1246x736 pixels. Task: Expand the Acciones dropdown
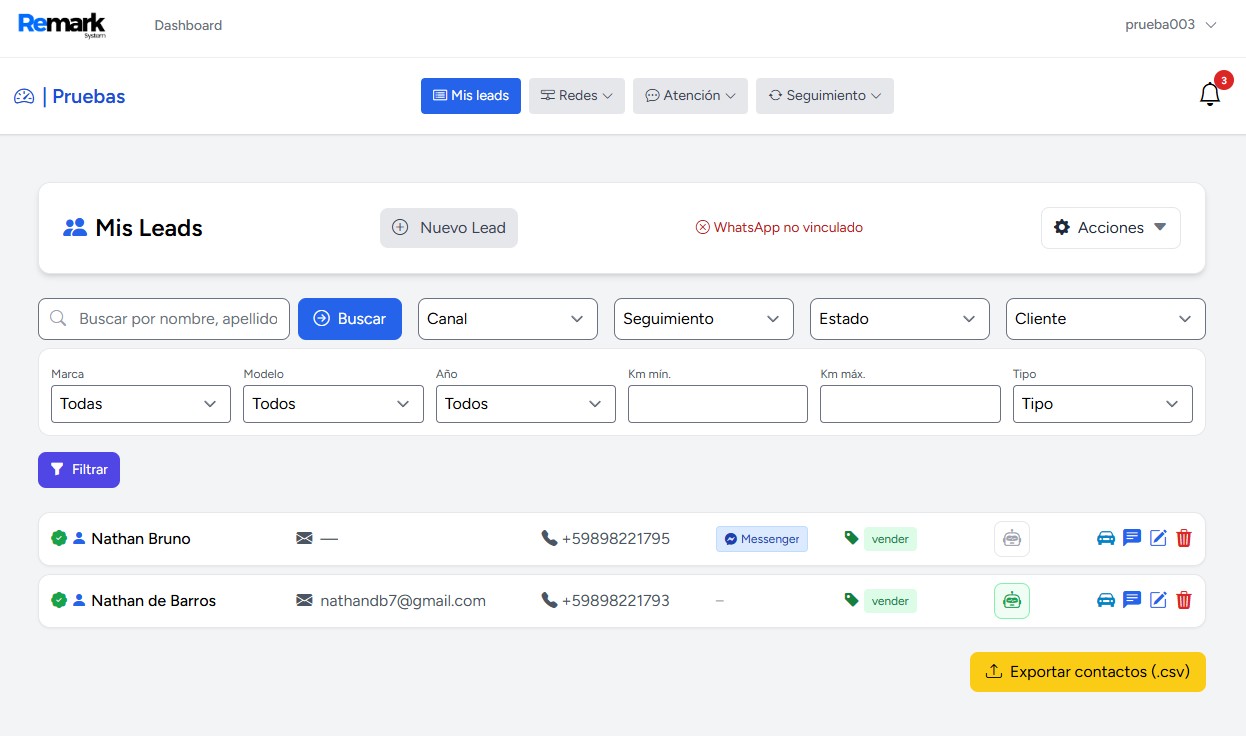coord(1110,227)
